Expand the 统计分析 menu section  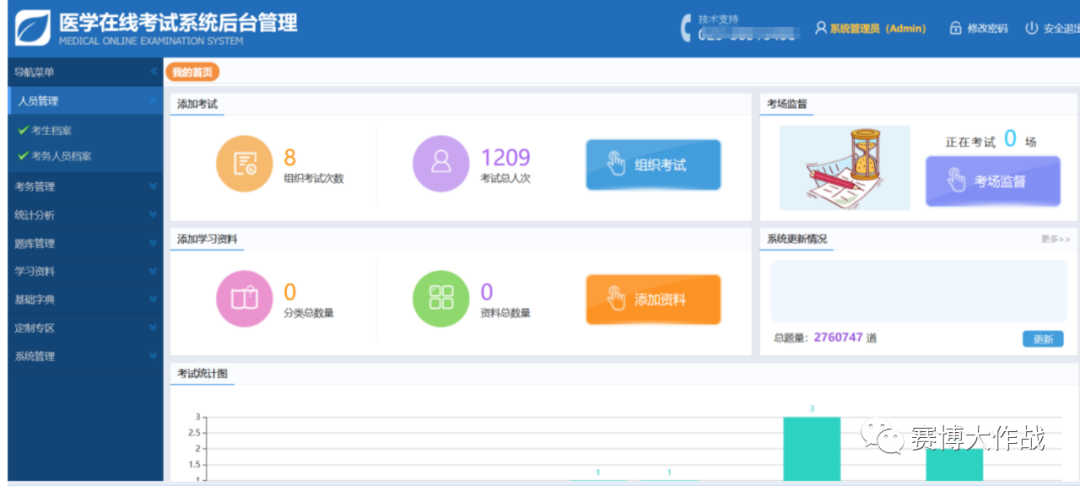153,215
